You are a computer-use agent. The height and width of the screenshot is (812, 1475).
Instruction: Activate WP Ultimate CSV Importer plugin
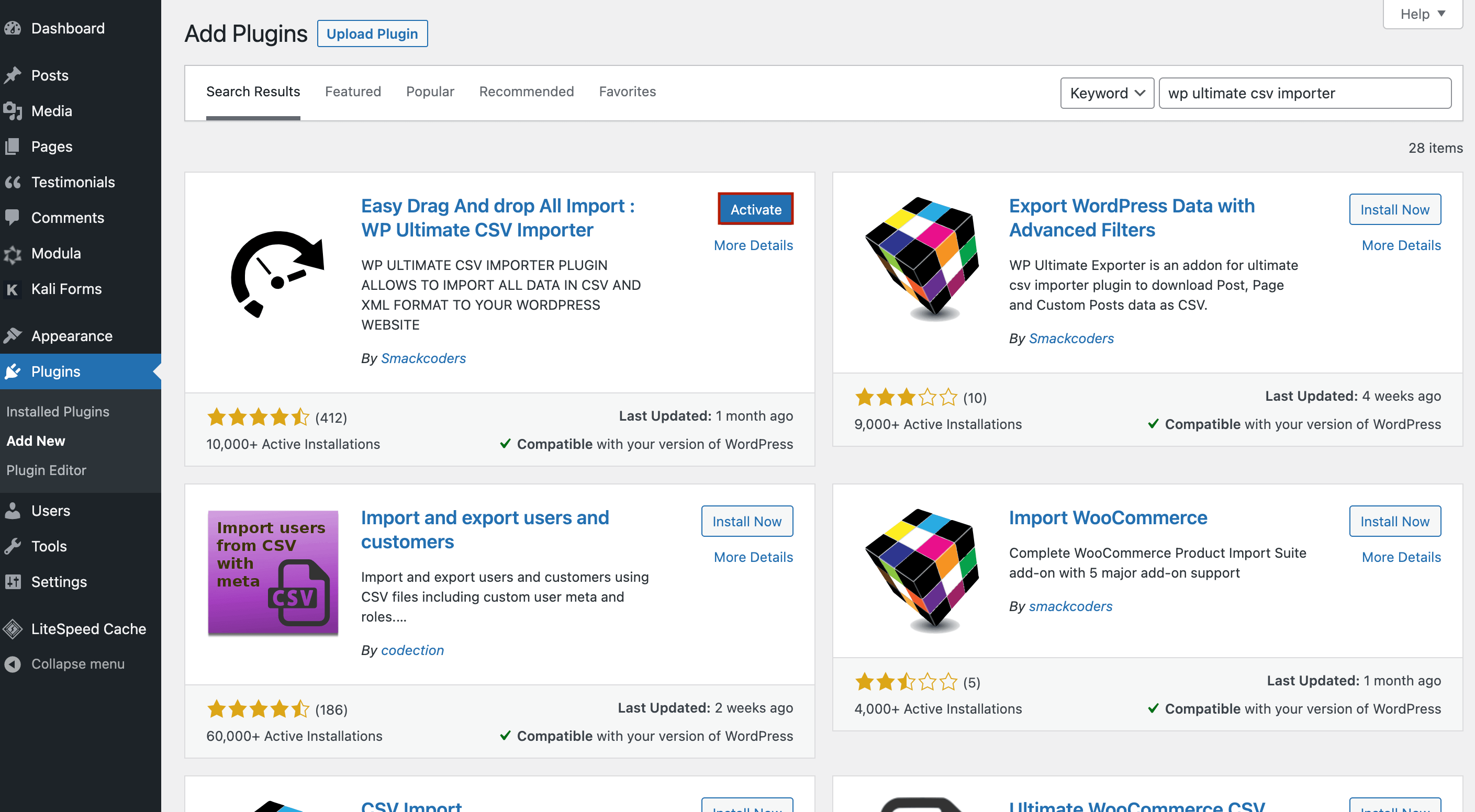(x=755, y=209)
